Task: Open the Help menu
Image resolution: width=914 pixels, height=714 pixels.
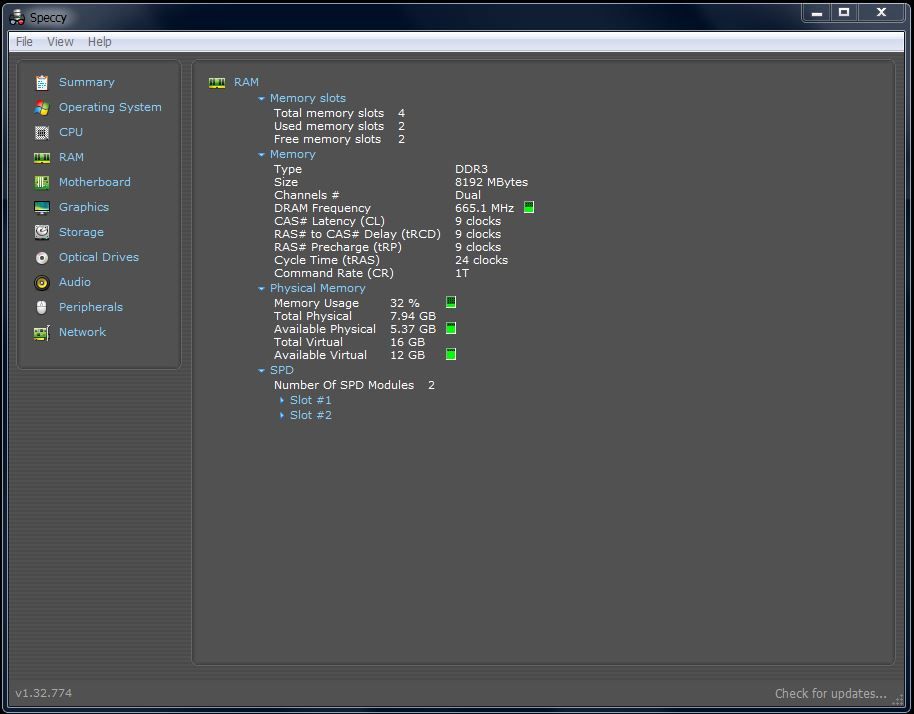Action: click(x=100, y=41)
